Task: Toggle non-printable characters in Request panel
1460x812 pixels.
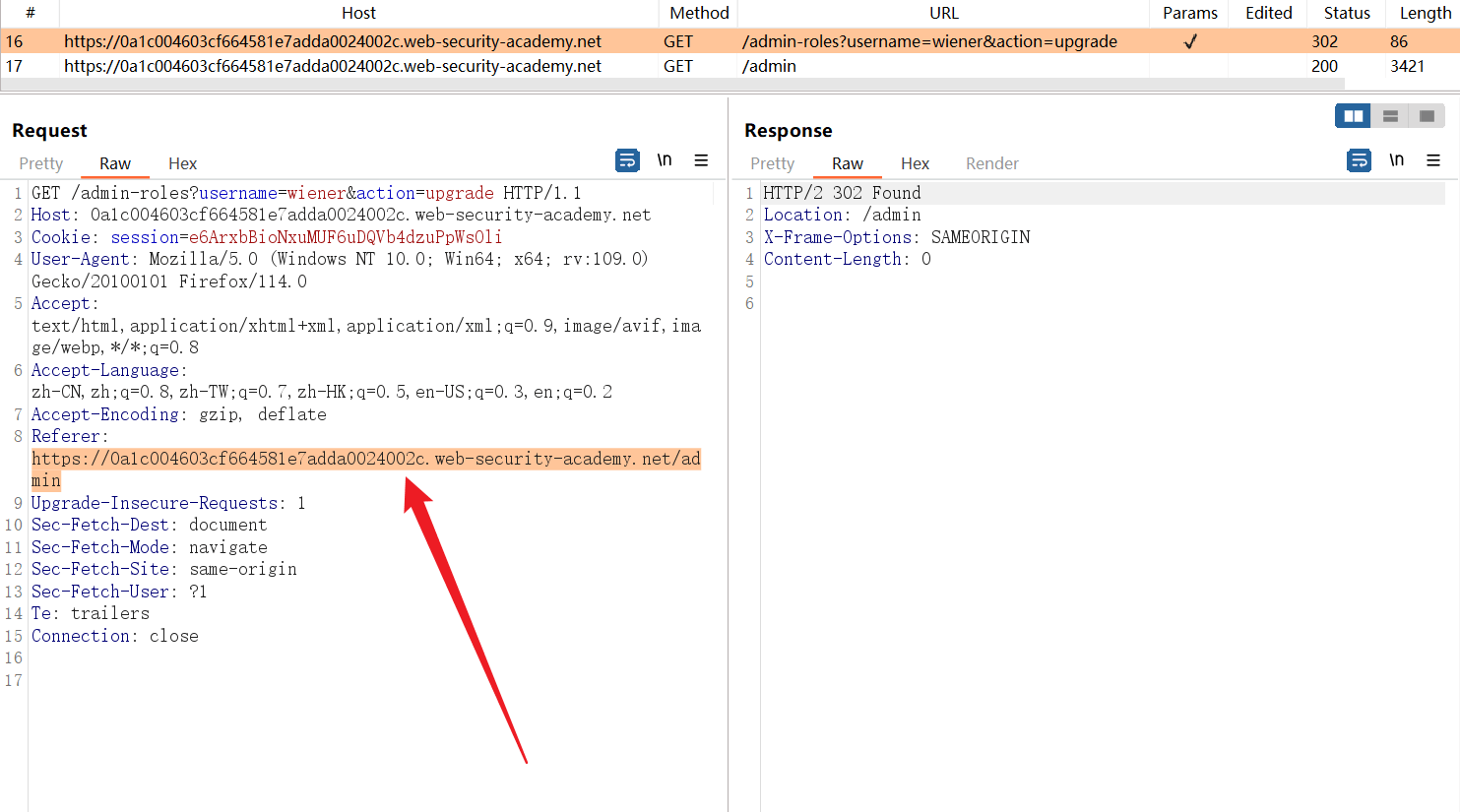Action: click(x=665, y=160)
